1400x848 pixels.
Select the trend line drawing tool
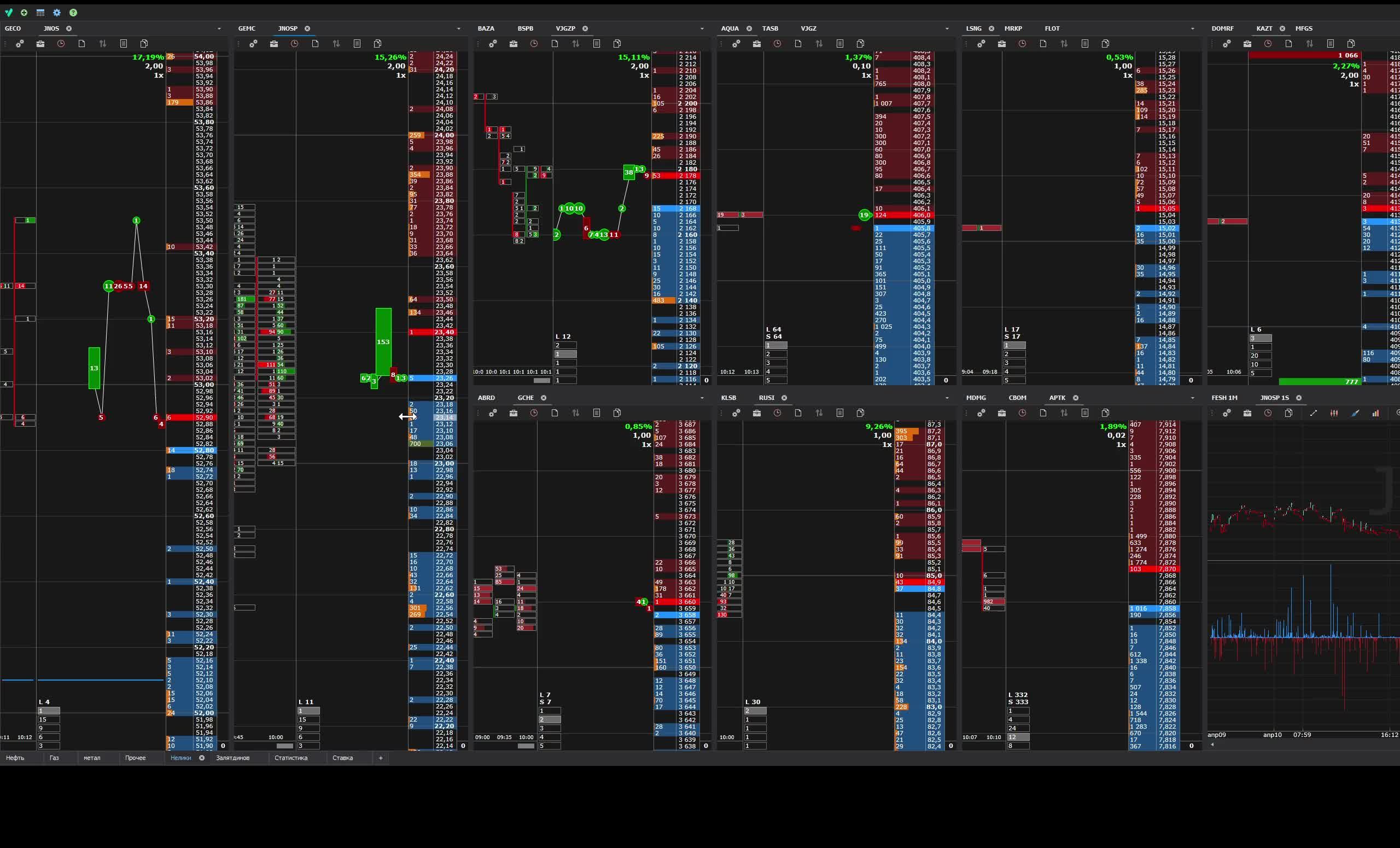pyautogui.click(x=1313, y=413)
